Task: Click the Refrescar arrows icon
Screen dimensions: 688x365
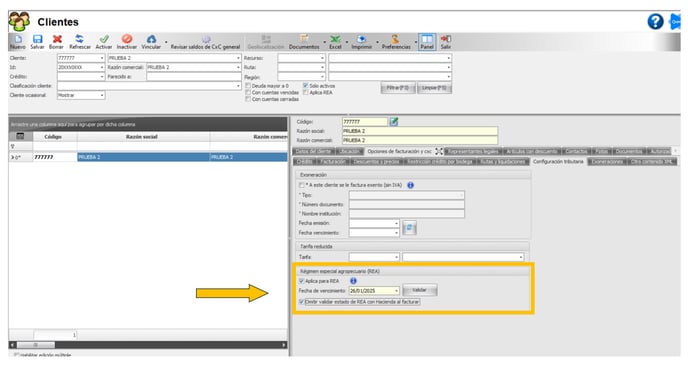Action: [x=79, y=39]
